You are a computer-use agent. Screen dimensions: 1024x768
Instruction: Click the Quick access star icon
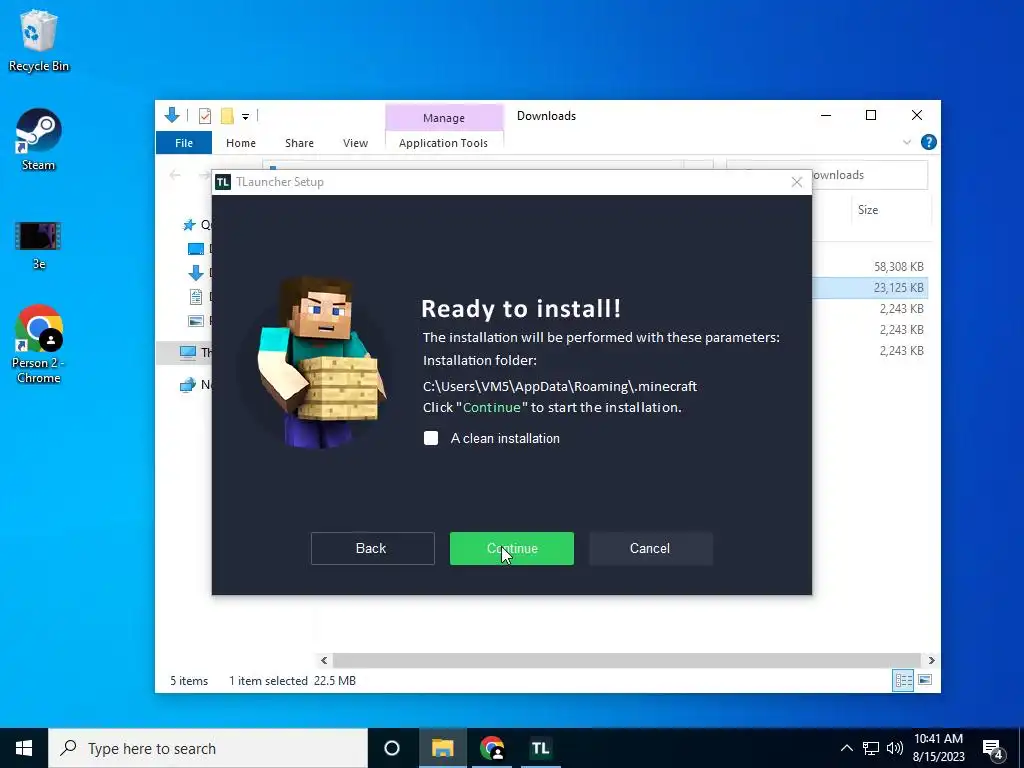(189, 225)
